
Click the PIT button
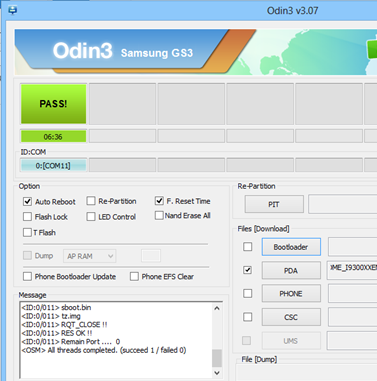[x=274, y=204]
